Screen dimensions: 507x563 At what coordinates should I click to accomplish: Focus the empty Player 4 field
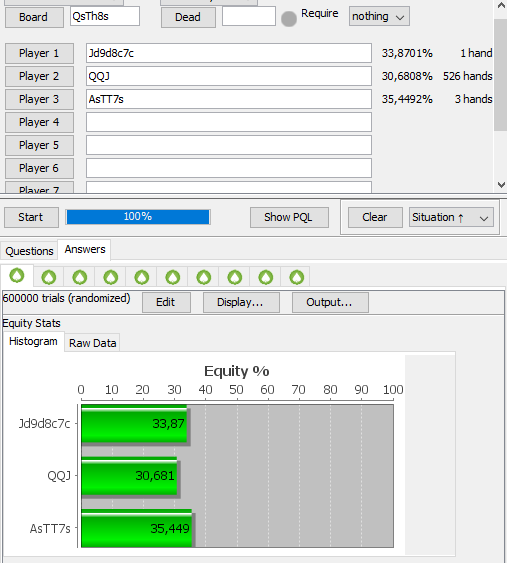(x=229, y=122)
